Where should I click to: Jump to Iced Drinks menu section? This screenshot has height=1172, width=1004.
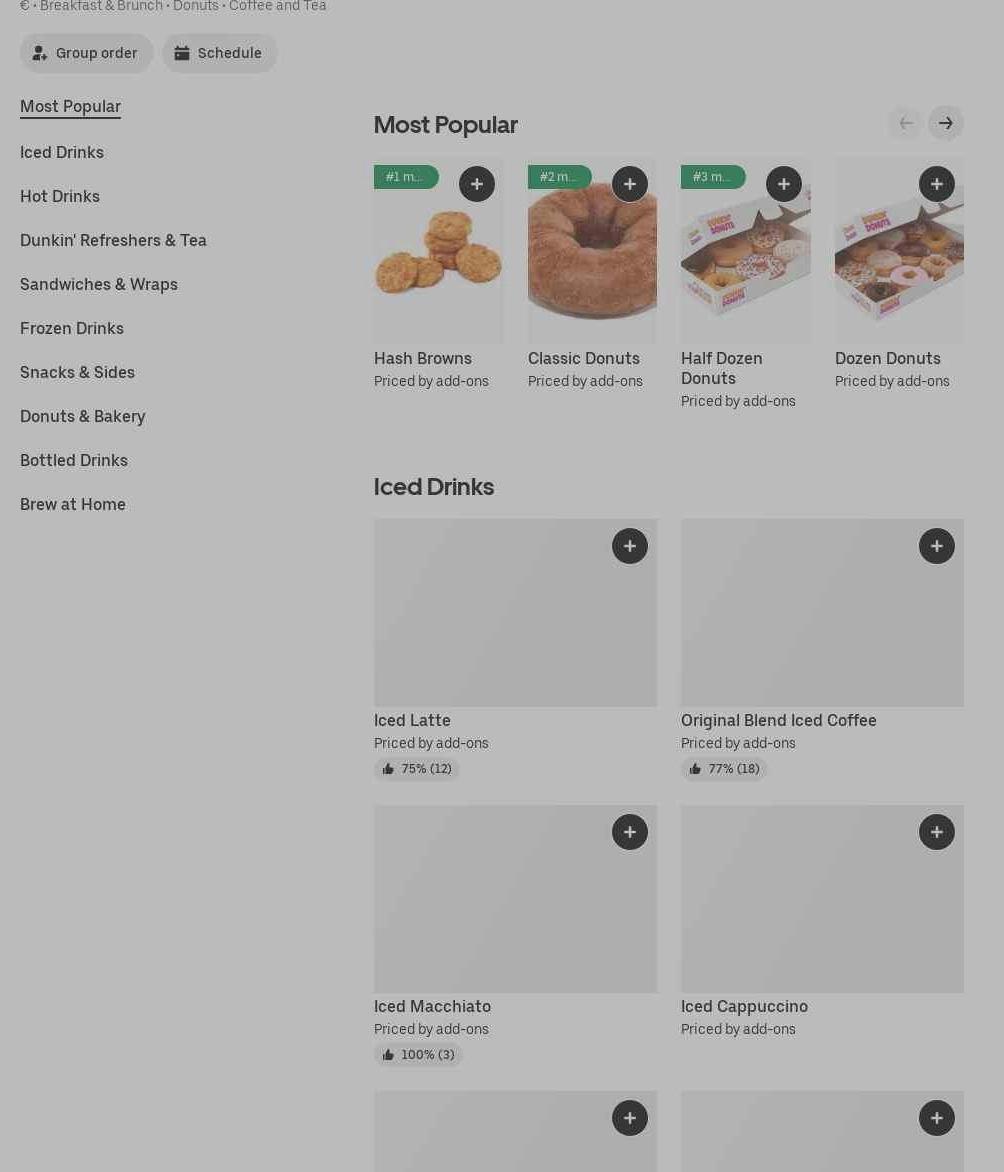(x=62, y=152)
